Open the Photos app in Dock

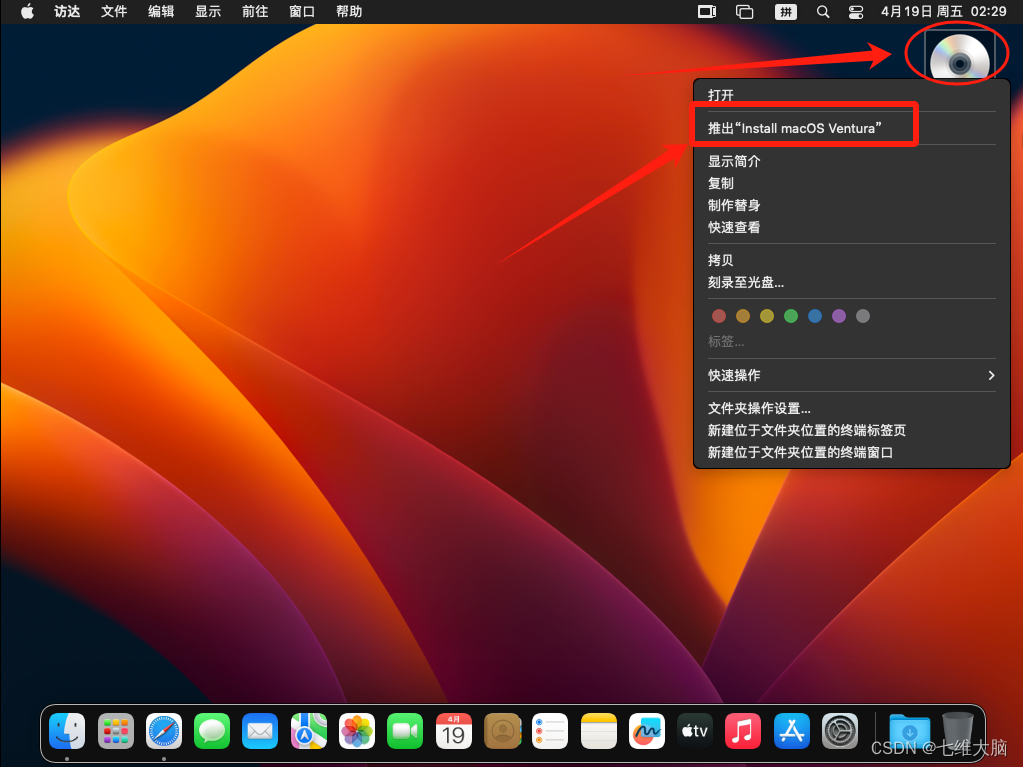pos(357,731)
